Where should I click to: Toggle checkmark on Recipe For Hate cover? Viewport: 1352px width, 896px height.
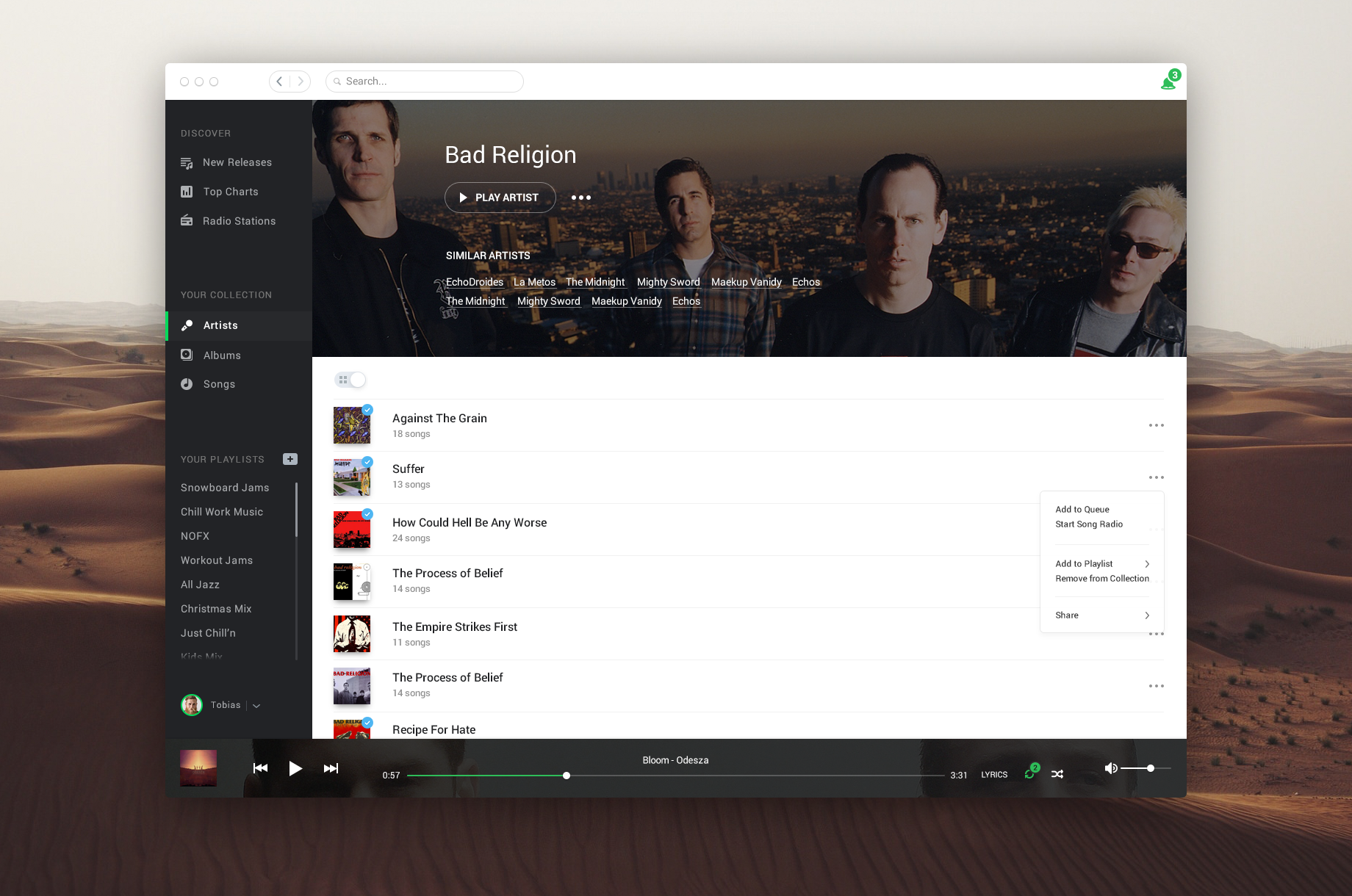[367, 723]
